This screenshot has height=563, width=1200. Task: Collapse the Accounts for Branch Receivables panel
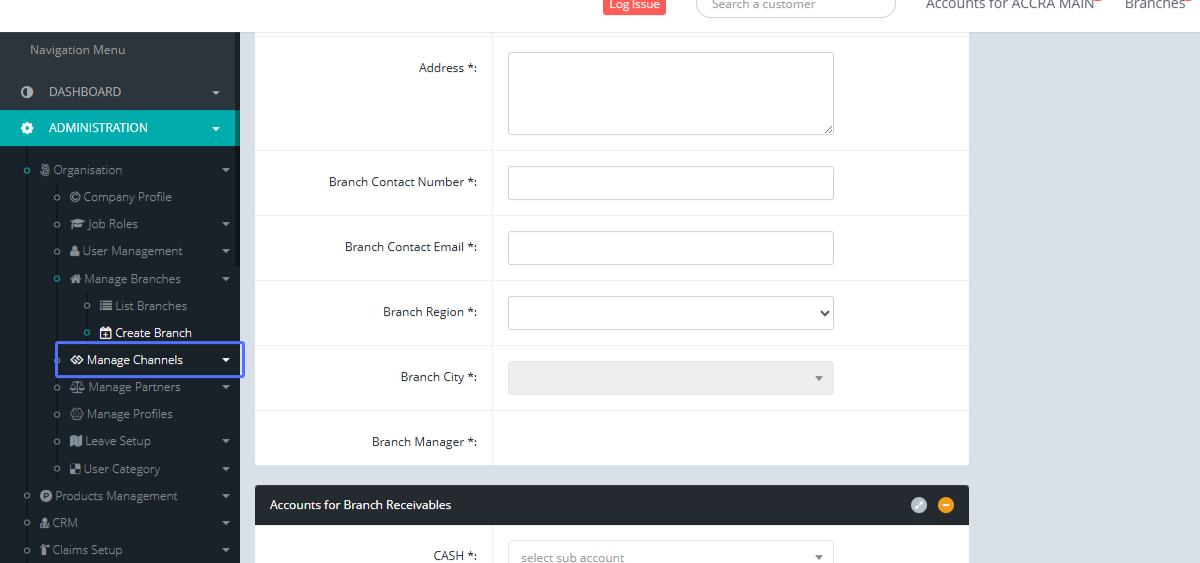946,505
